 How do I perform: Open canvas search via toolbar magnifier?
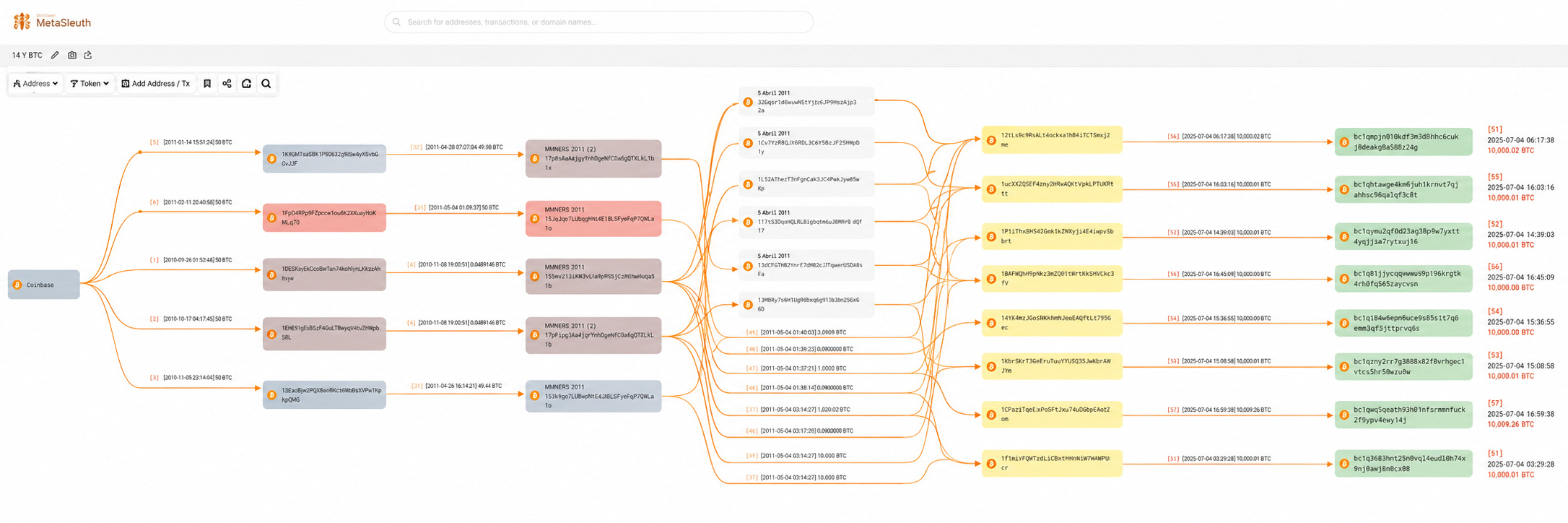(x=266, y=84)
